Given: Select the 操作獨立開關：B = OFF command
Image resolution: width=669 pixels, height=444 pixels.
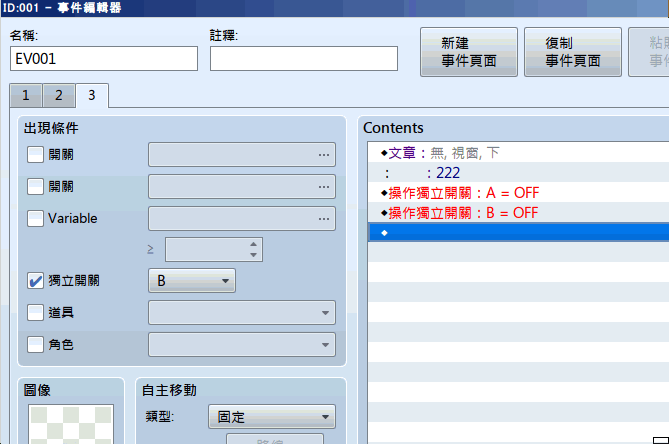Looking at the screenshot, I should (x=518, y=212).
